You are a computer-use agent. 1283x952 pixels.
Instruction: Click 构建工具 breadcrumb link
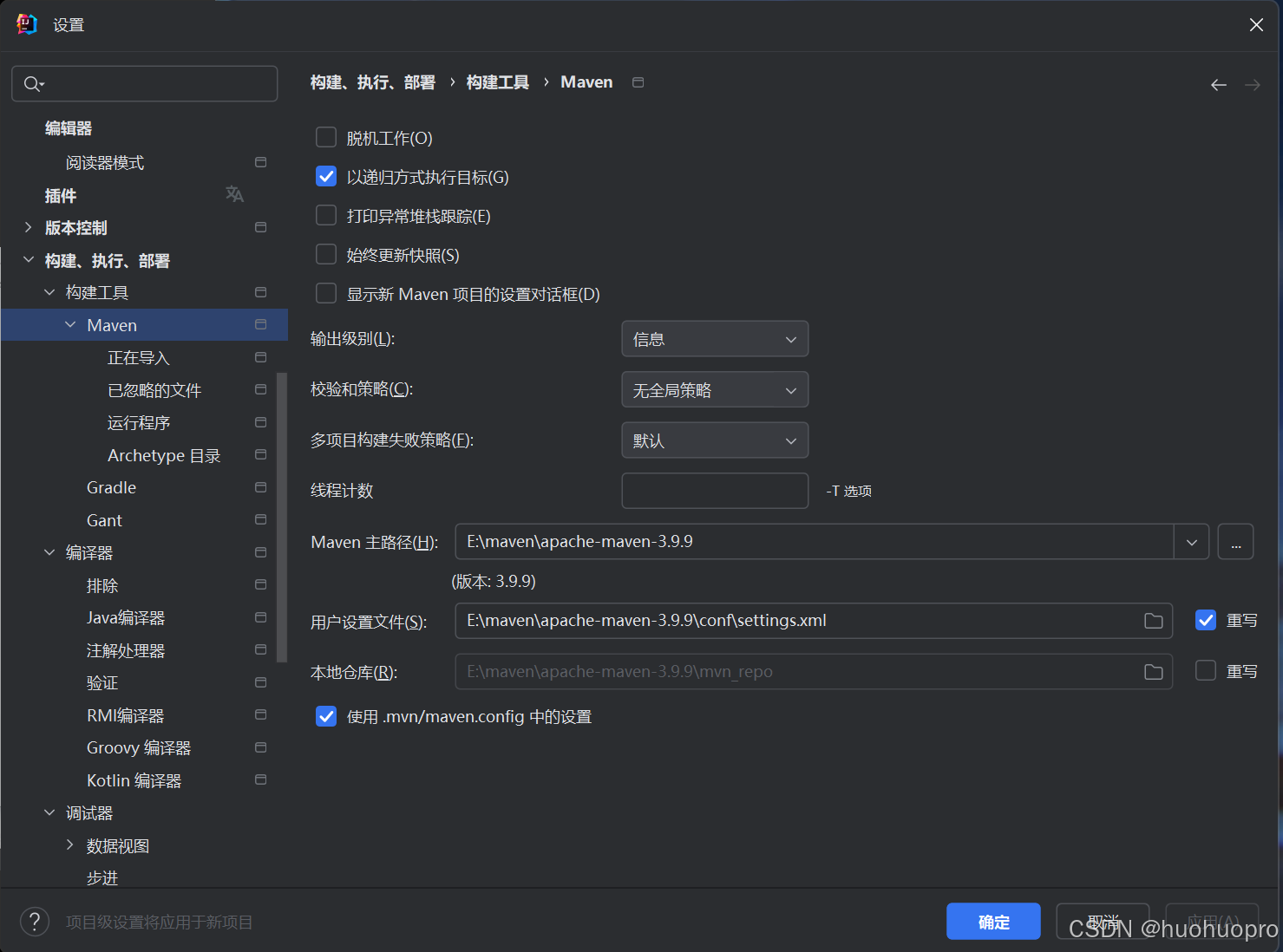click(498, 82)
